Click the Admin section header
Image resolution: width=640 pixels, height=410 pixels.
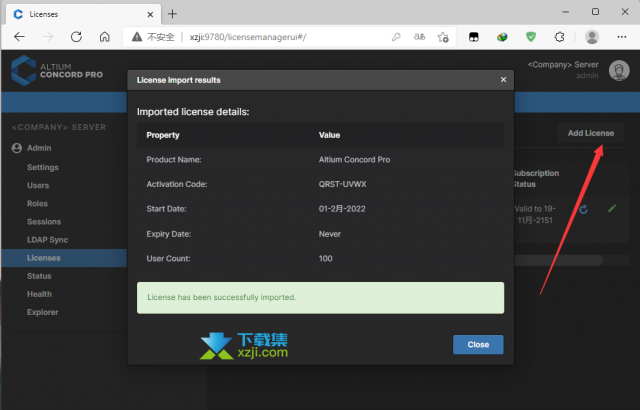(39, 148)
